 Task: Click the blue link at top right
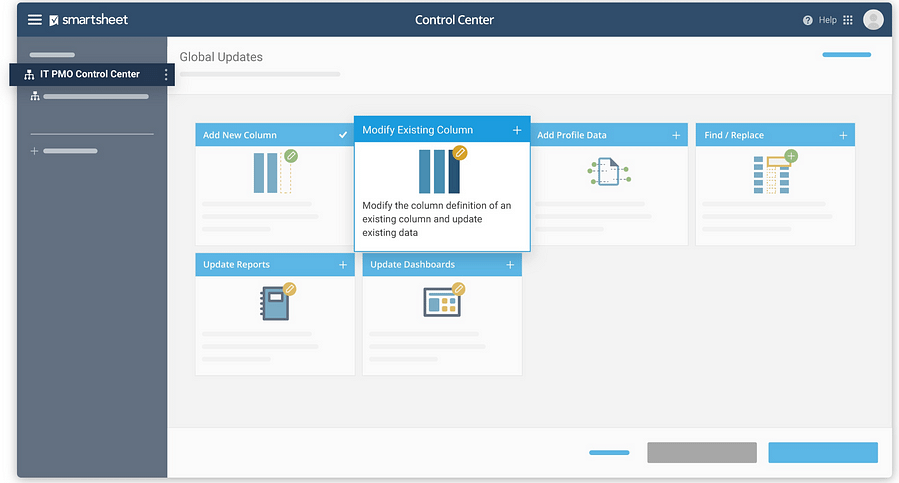(x=846, y=54)
